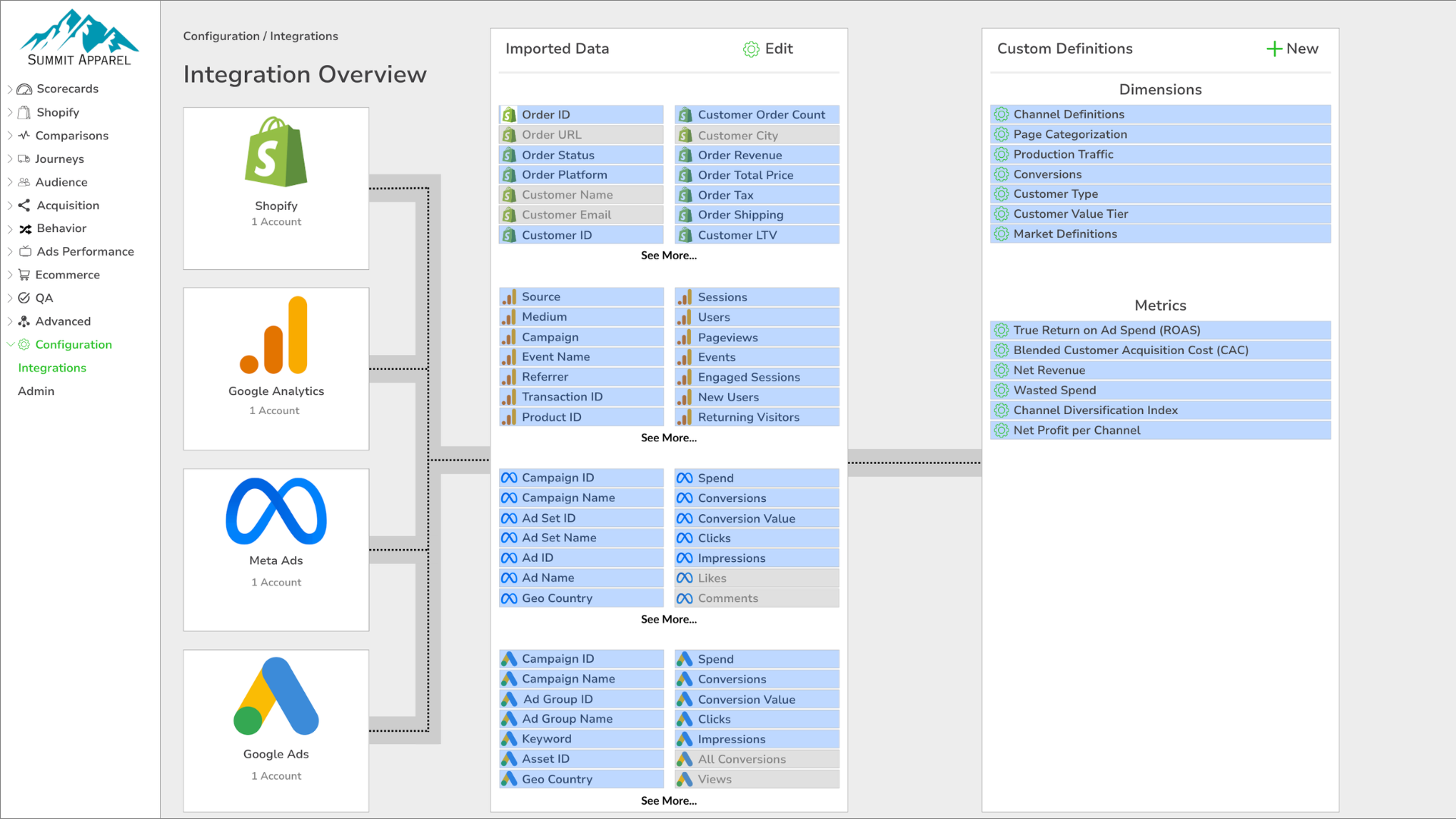Screen dimensions: 1456x819
Task: Enable the Likes field for Meta Ads
Action: pyautogui.click(x=756, y=578)
